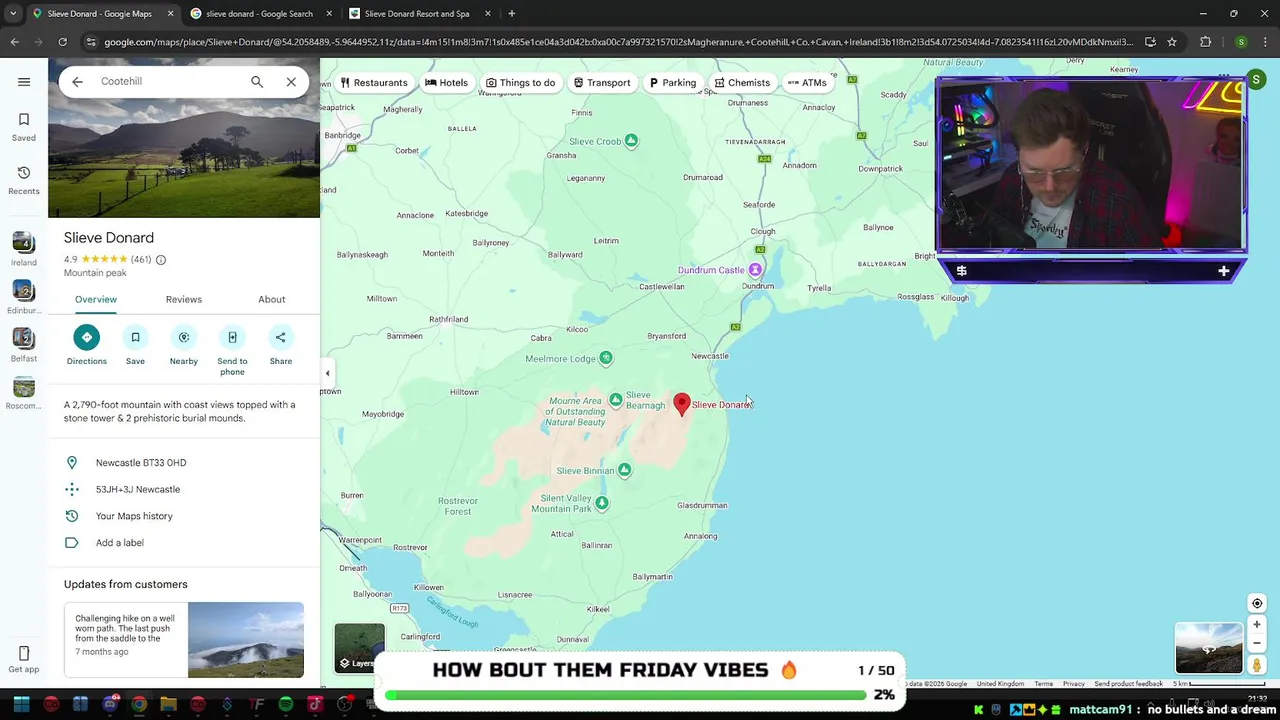Image resolution: width=1280 pixels, height=720 pixels.
Task: Collapse the side panel arrow
Action: pyautogui.click(x=327, y=373)
